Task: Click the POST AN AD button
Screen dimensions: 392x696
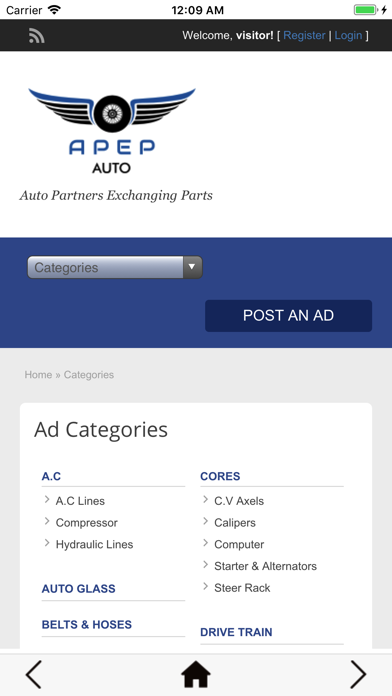Action: pyautogui.click(x=289, y=316)
